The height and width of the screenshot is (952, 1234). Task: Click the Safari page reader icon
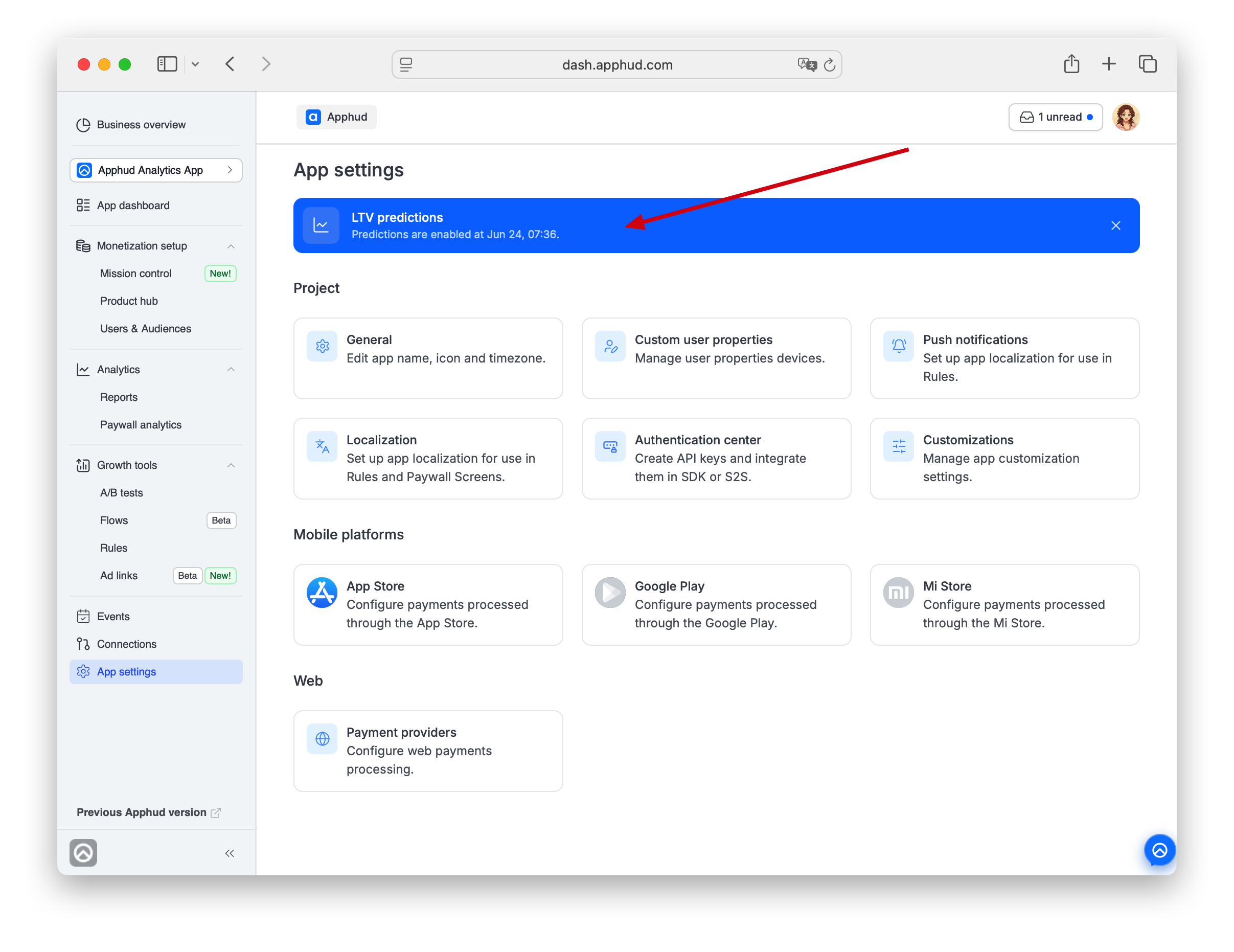click(x=406, y=64)
